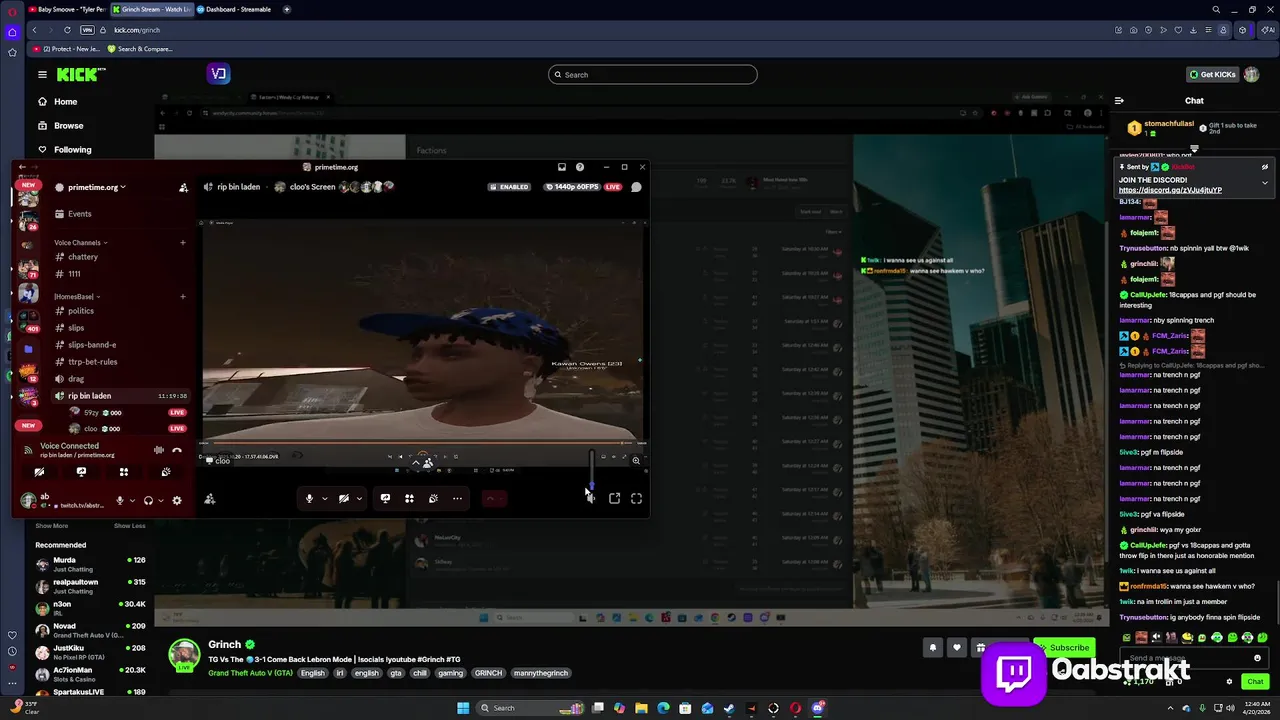Enter fullscreen in Discord stream view
The width and height of the screenshot is (1280, 720).
(636, 498)
